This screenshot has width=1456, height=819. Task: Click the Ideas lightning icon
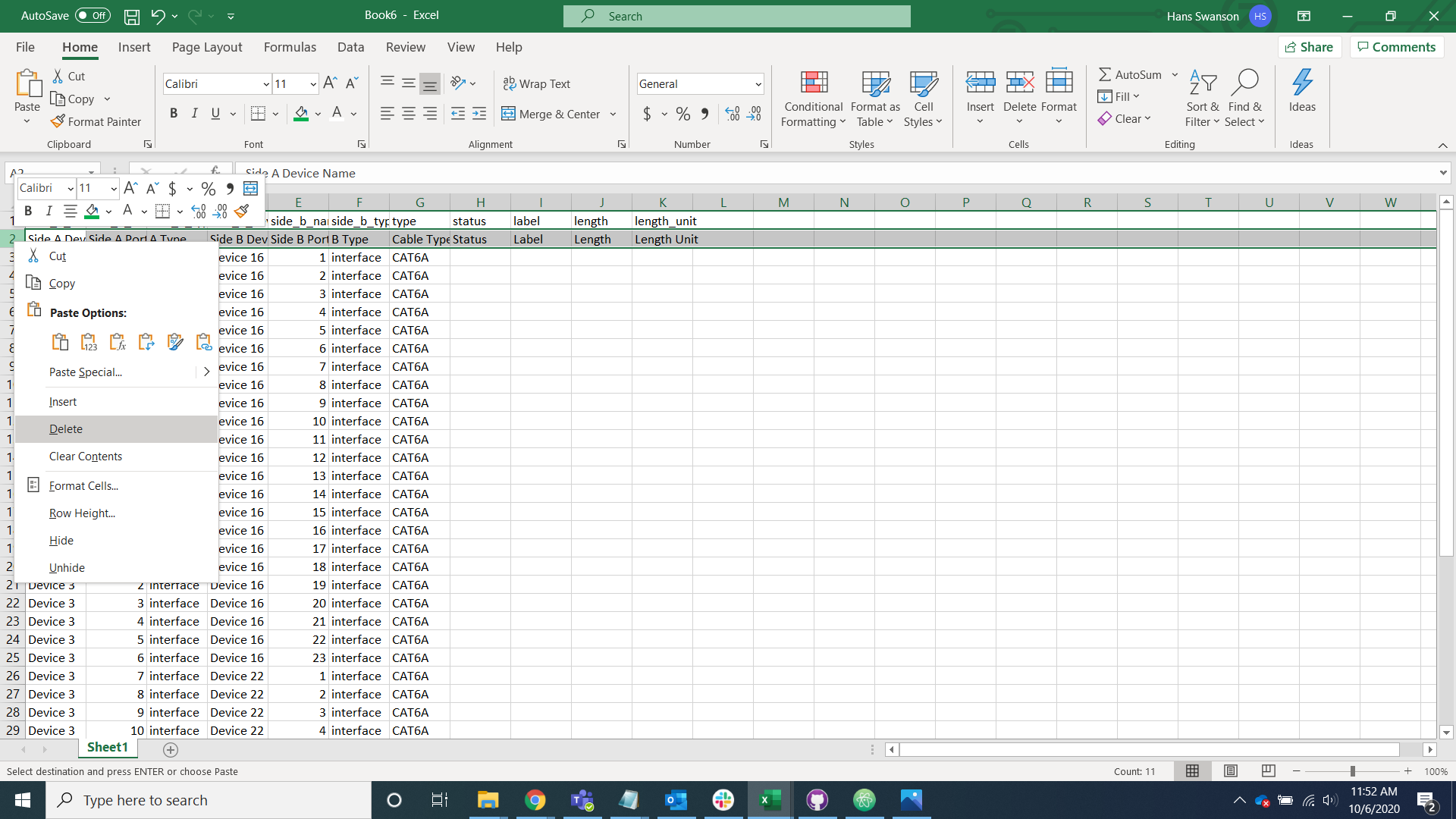(1302, 82)
